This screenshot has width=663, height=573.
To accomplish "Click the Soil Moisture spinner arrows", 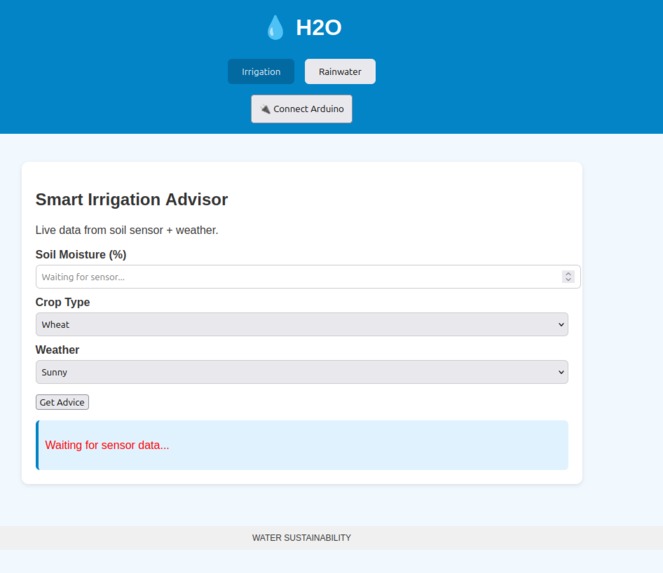I will 568,277.
